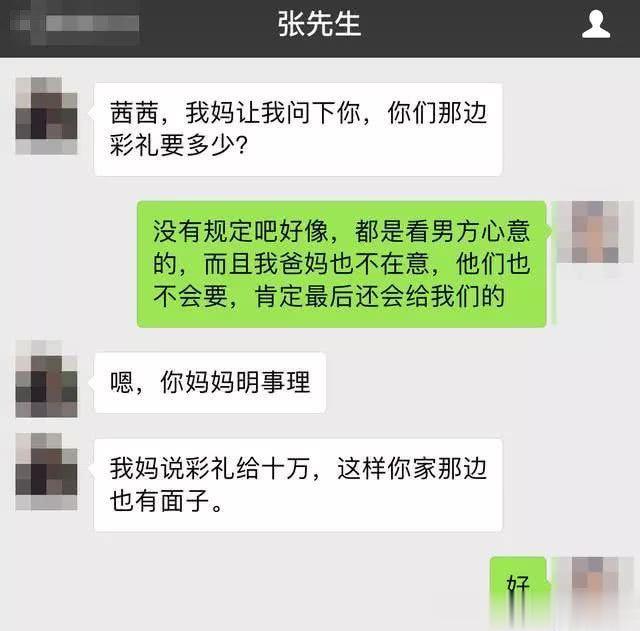
Task: Select the green bubble starting 没有规定吧好像
Action: click(x=342, y=264)
